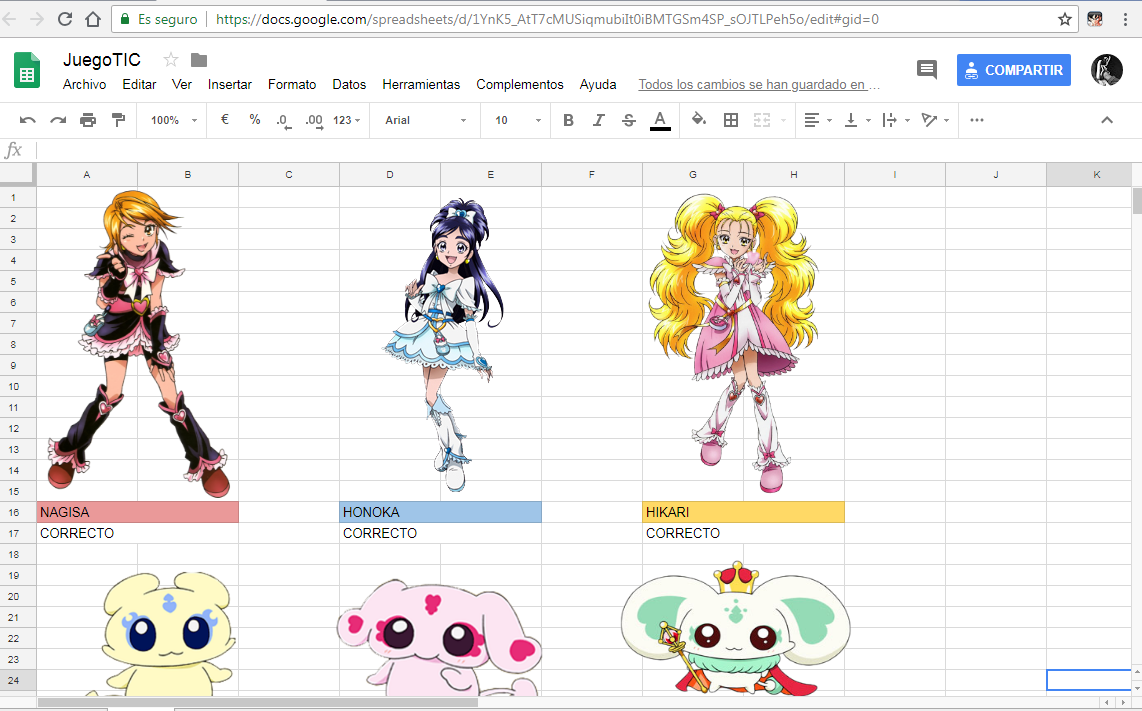Image resolution: width=1142 pixels, height=711 pixels.
Task: Open horizontal align dropdown
Action: click(x=818, y=120)
